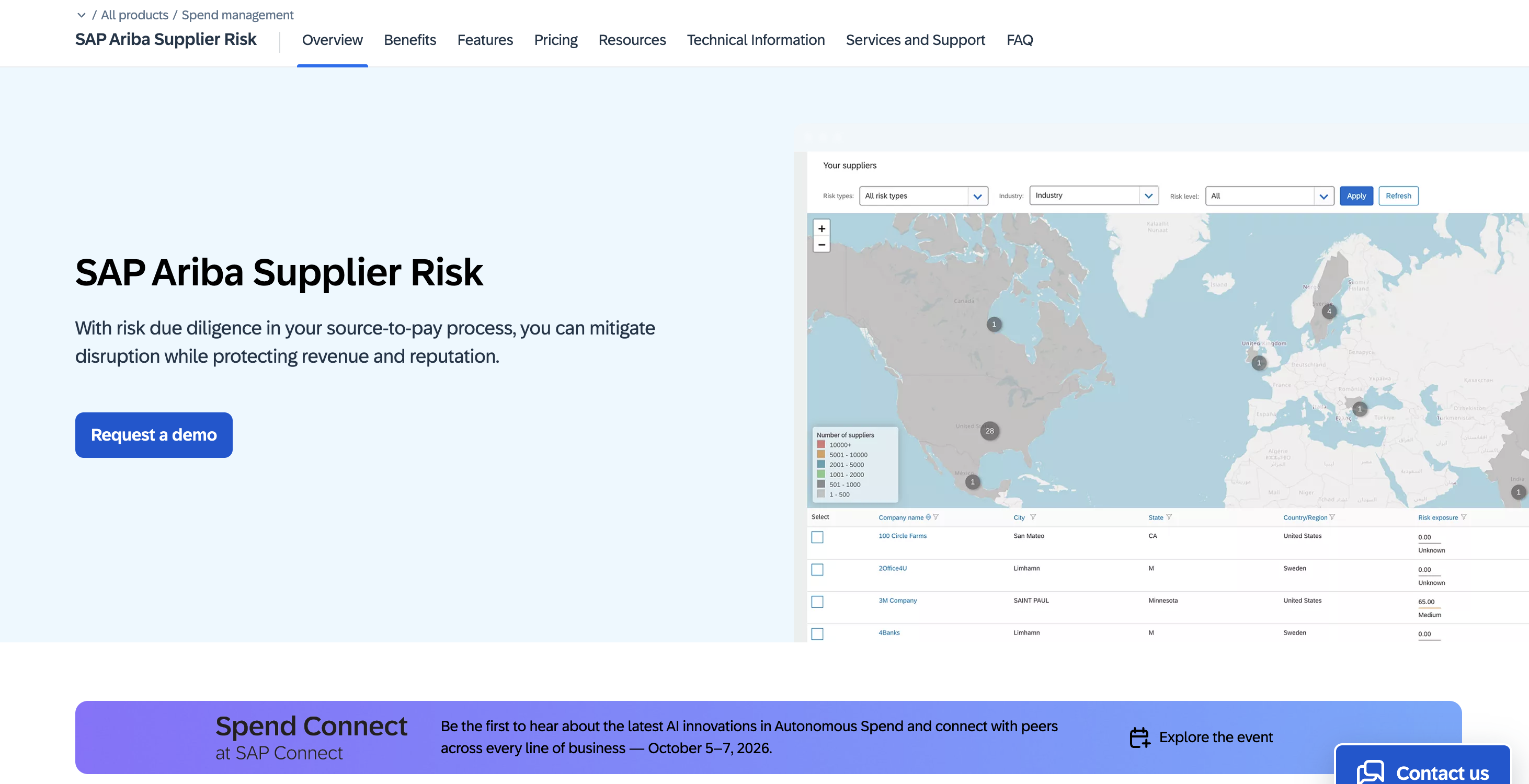Click the calendar icon beside Explore the event
The height and width of the screenshot is (784, 1529).
tap(1139, 737)
